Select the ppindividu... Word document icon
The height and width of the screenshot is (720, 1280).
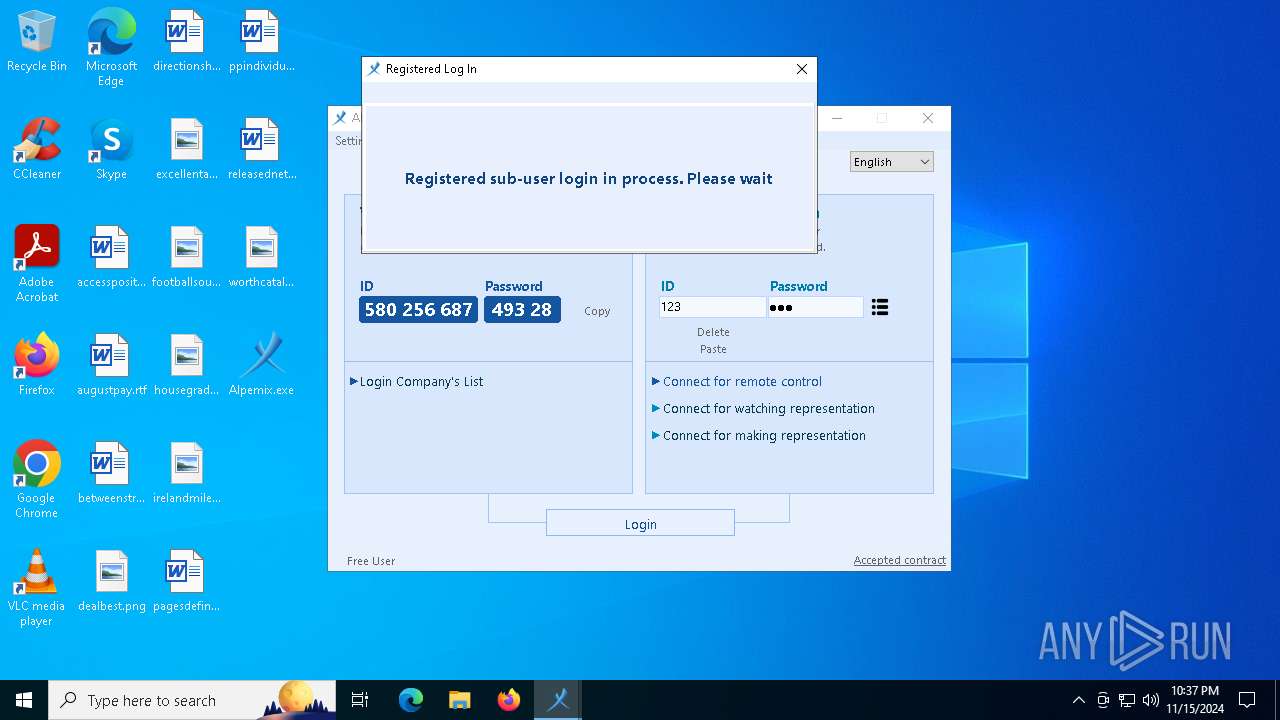(261, 41)
